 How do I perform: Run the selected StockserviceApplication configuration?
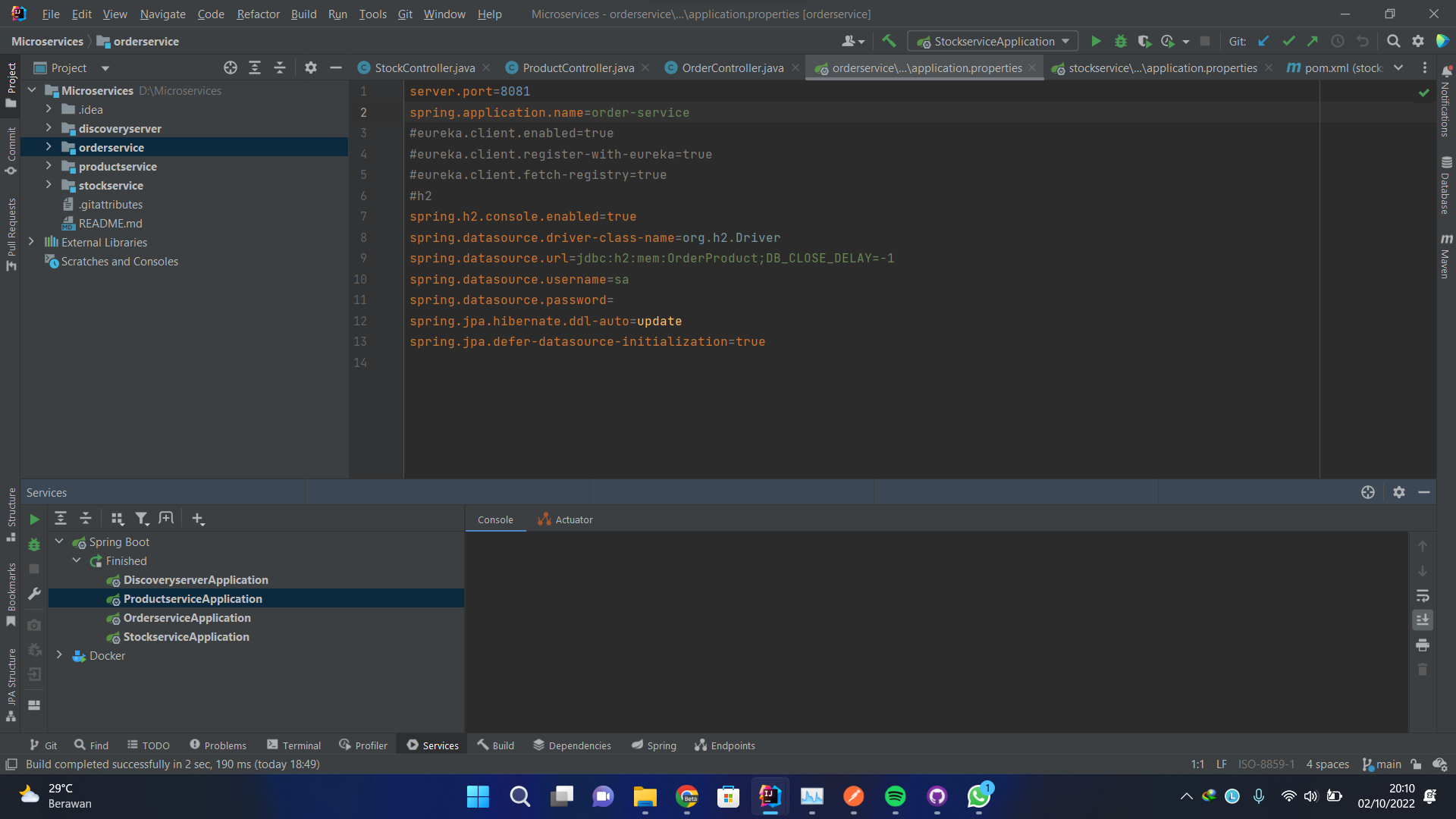point(1095,41)
